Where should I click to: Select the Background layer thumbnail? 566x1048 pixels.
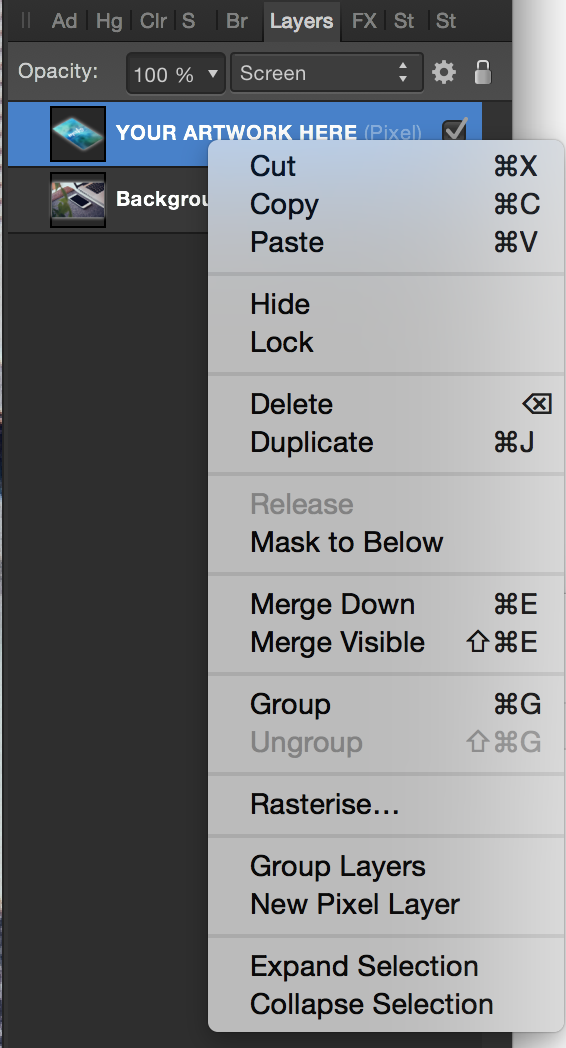[x=78, y=199]
